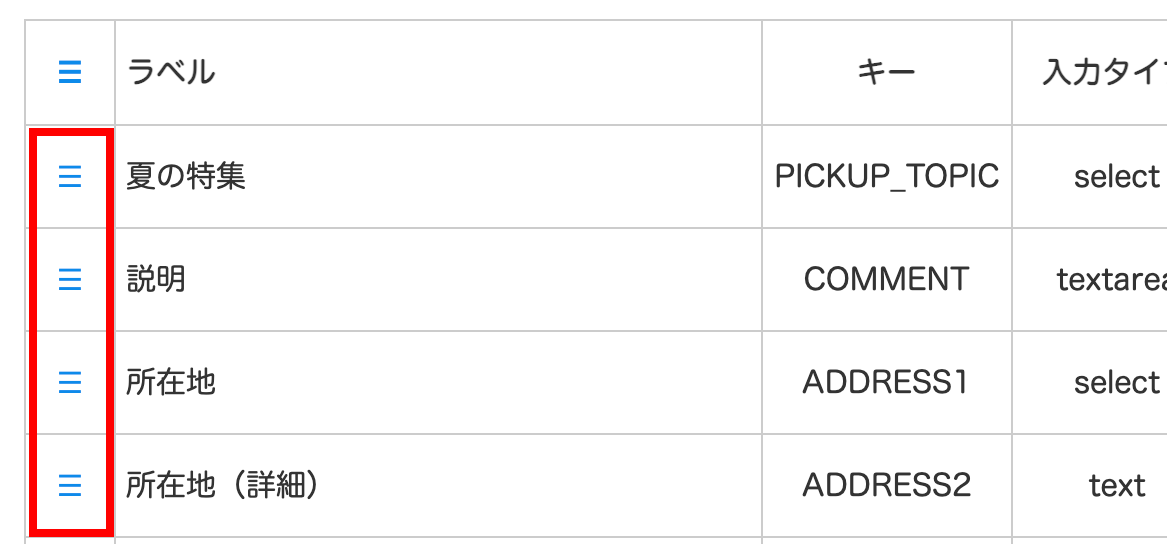Screen dimensions: 1167x544
Task: Click the ラベル column header
Action: pyautogui.click(x=171, y=72)
